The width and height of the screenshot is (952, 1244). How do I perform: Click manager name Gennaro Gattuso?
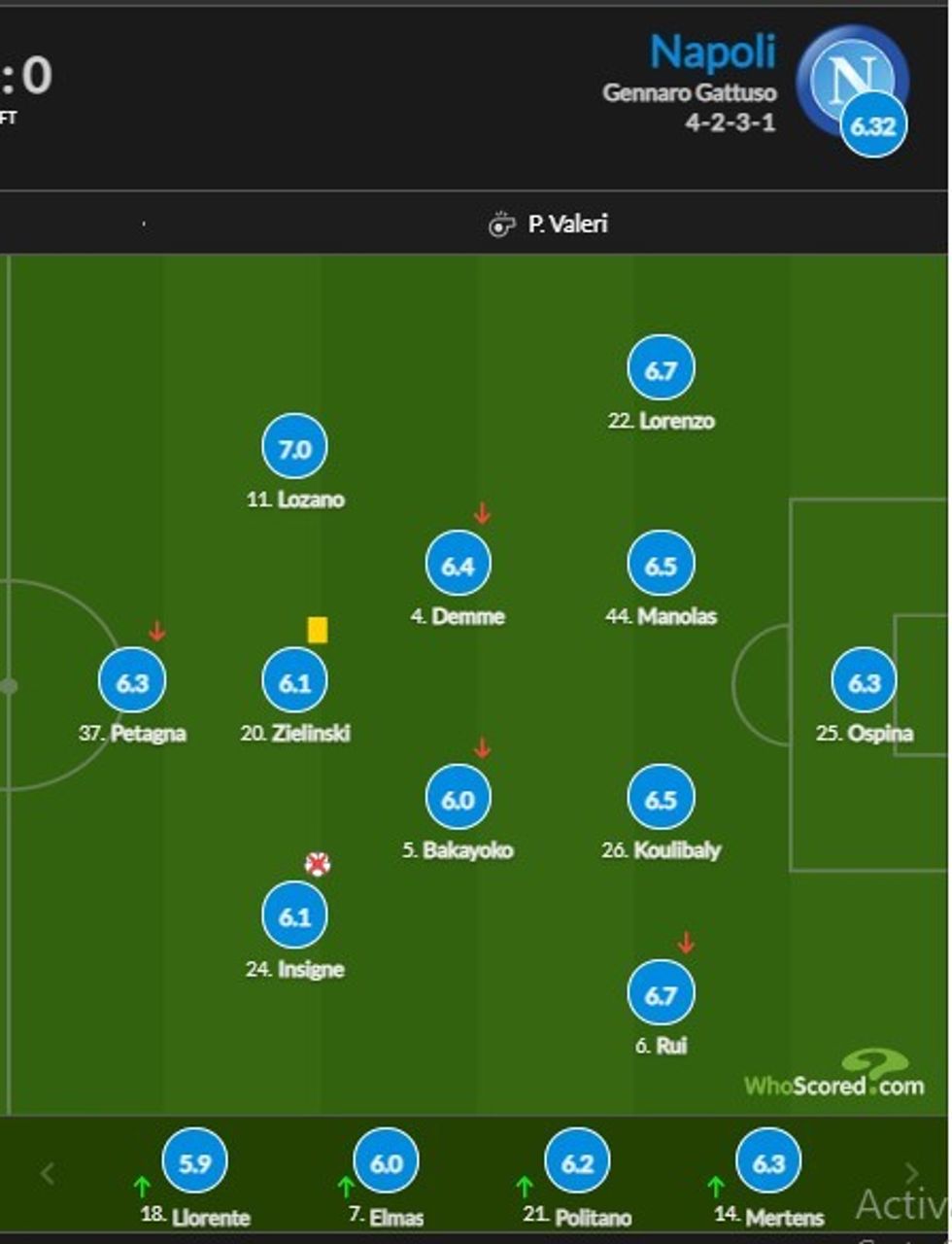coord(690,93)
